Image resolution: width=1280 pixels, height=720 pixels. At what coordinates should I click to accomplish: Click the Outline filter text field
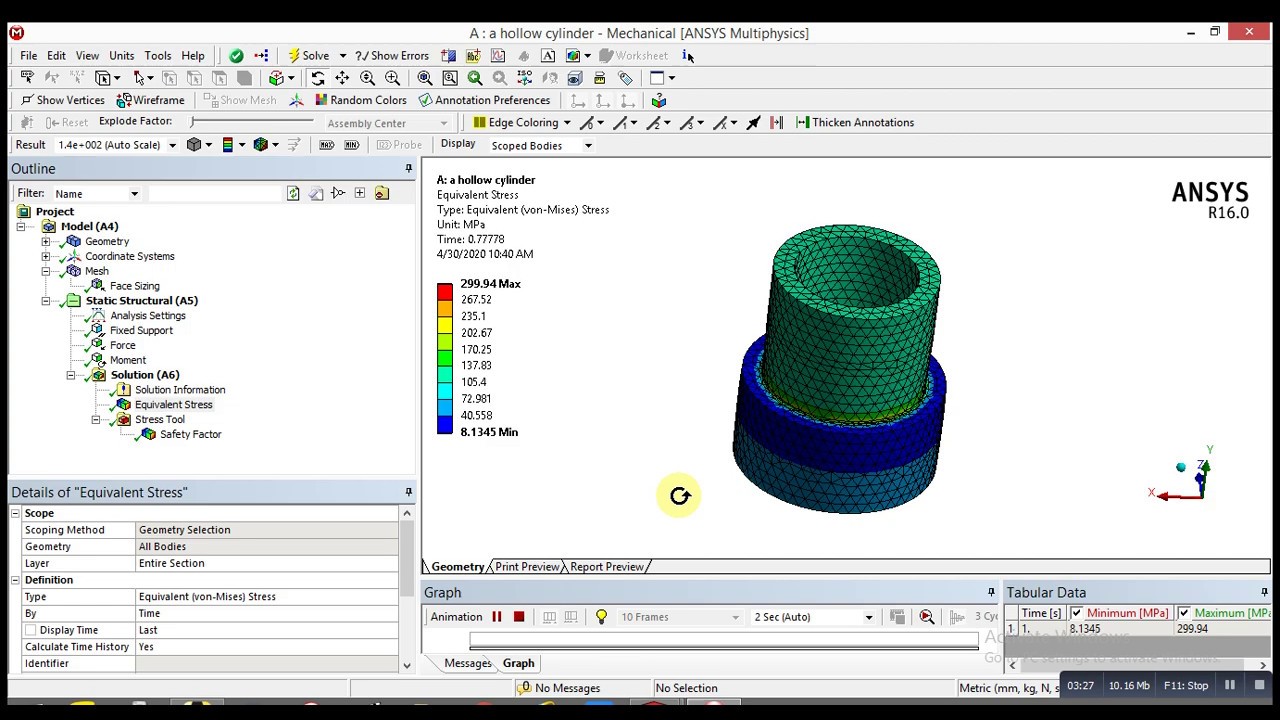215,194
